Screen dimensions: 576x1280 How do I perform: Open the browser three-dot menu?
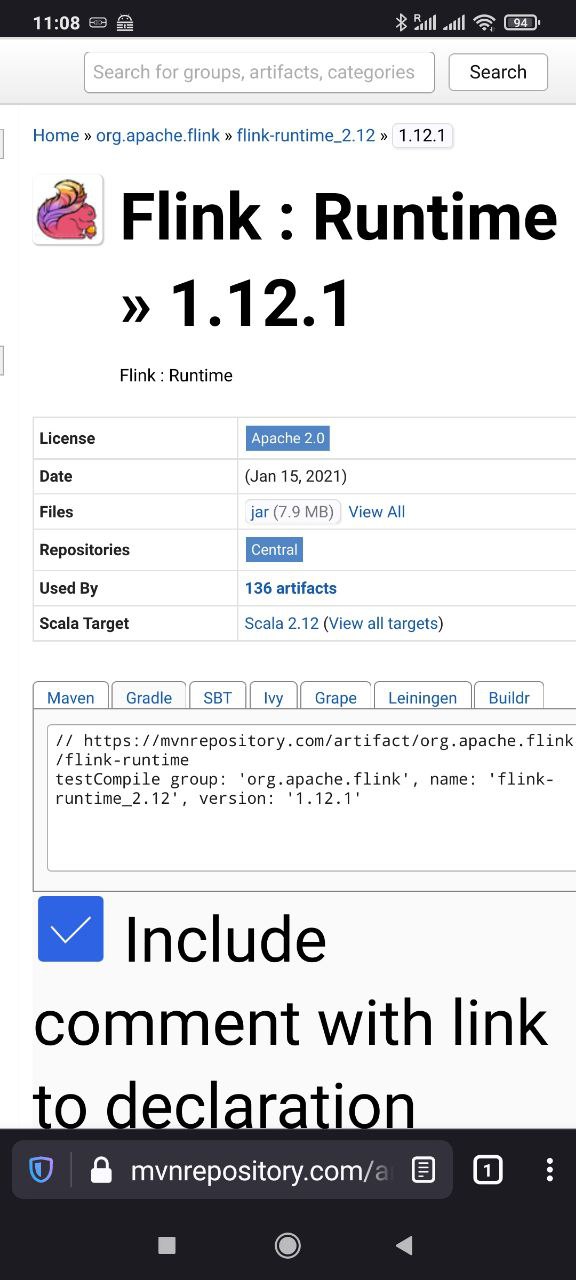point(549,1170)
